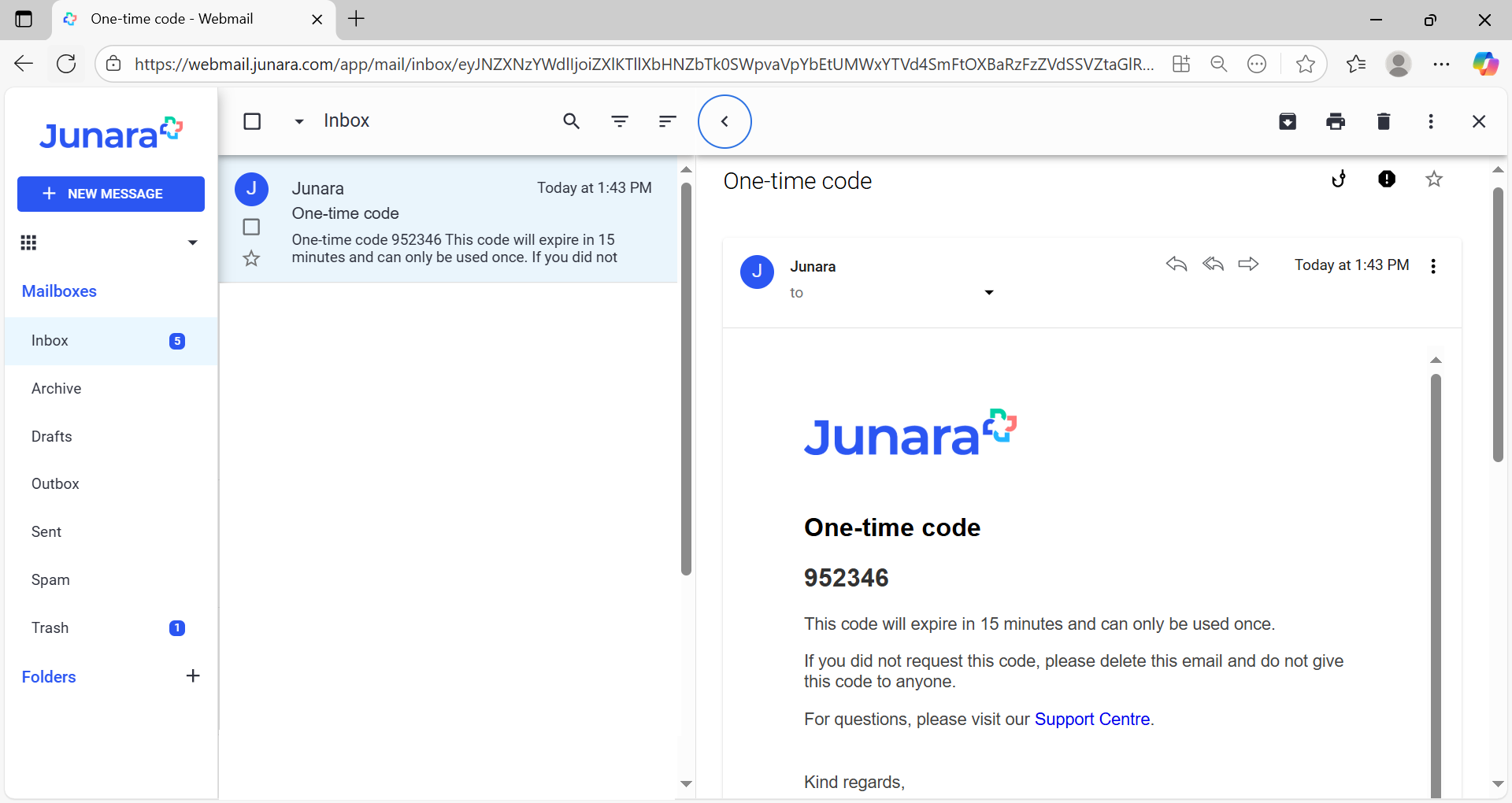Open the sort order icon
This screenshot has width=1512, height=803.
[667, 121]
